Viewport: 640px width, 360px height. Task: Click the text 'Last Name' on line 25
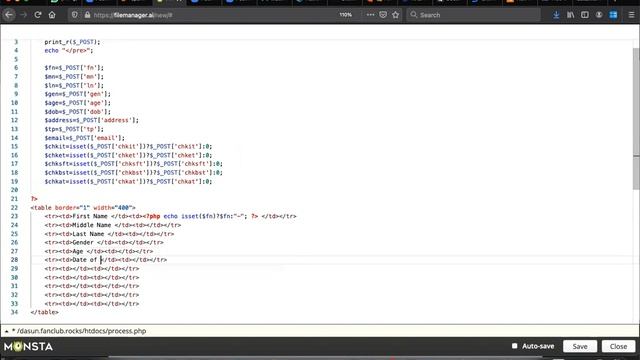pyautogui.click(x=88, y=234)
